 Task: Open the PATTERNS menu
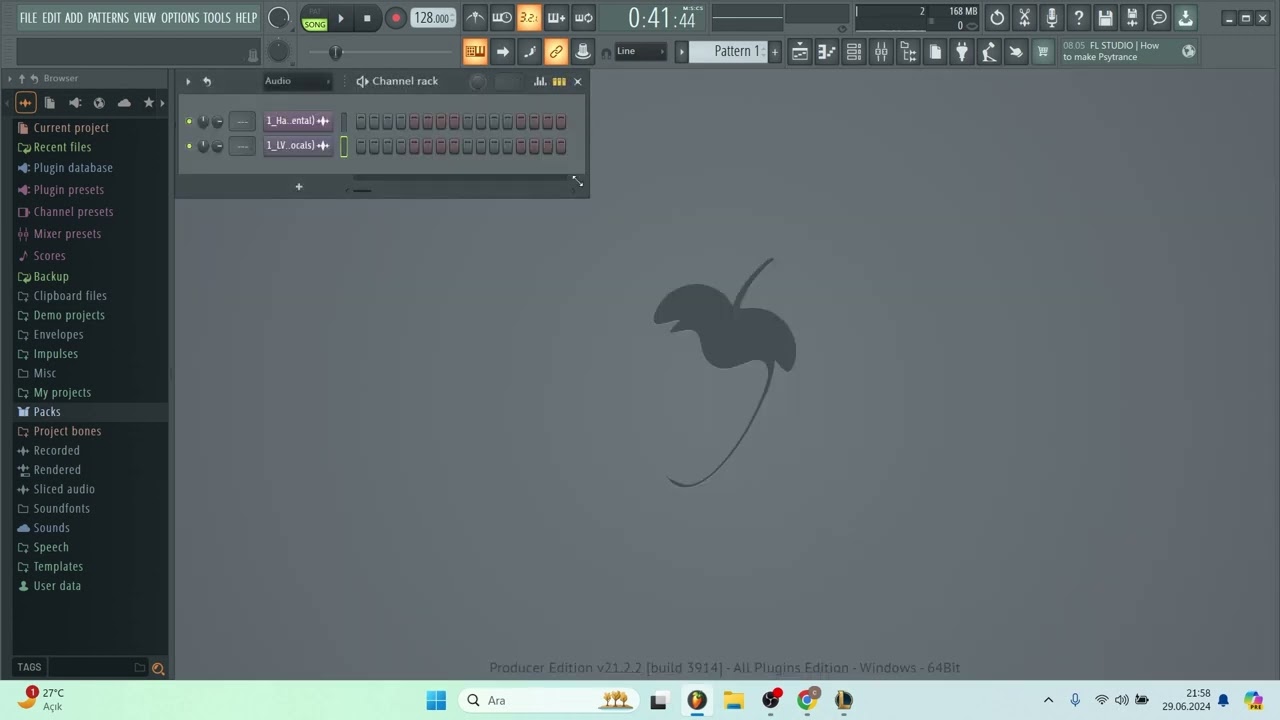tap(108, 18)
